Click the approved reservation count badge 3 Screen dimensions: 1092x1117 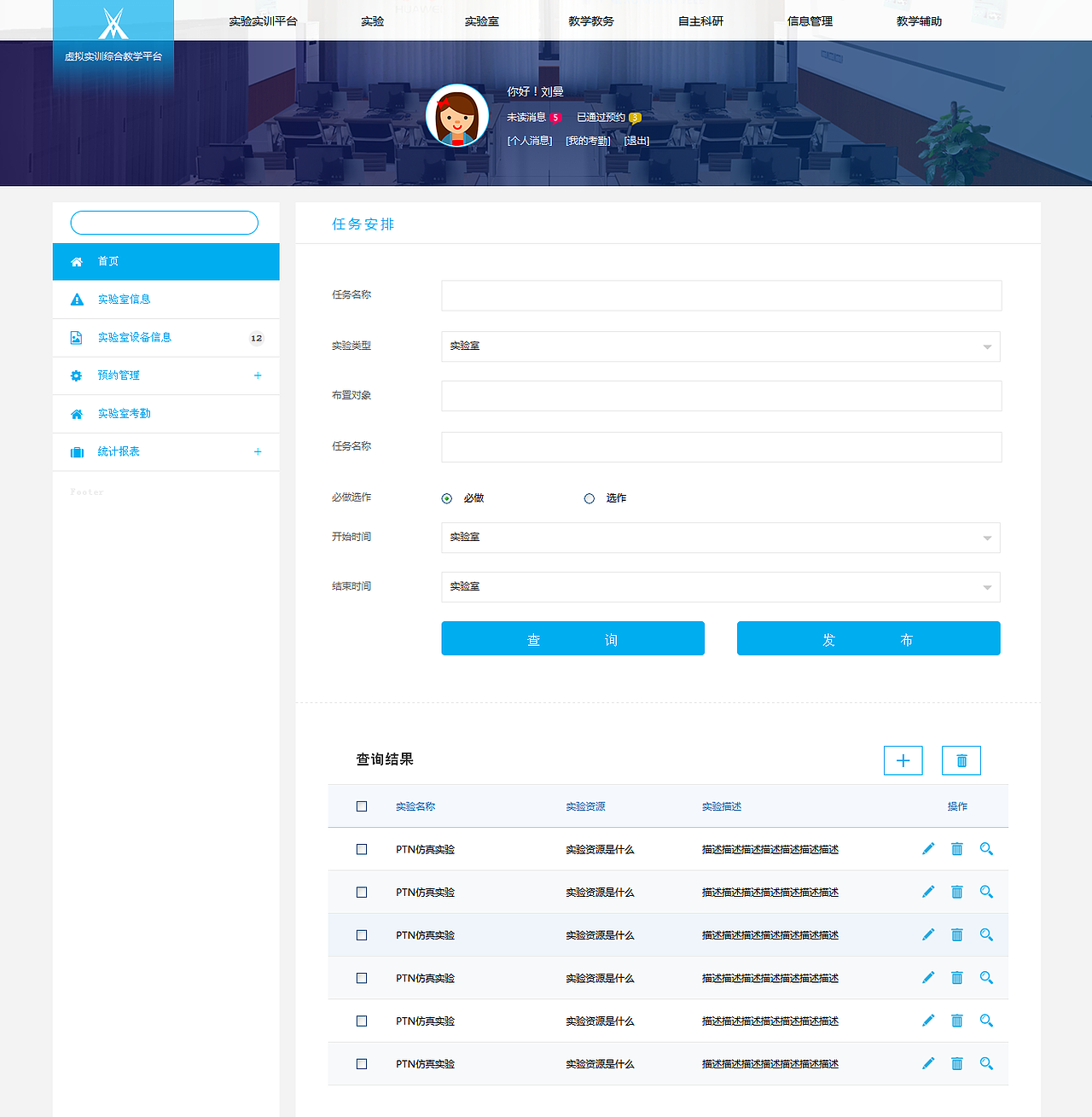635,118
